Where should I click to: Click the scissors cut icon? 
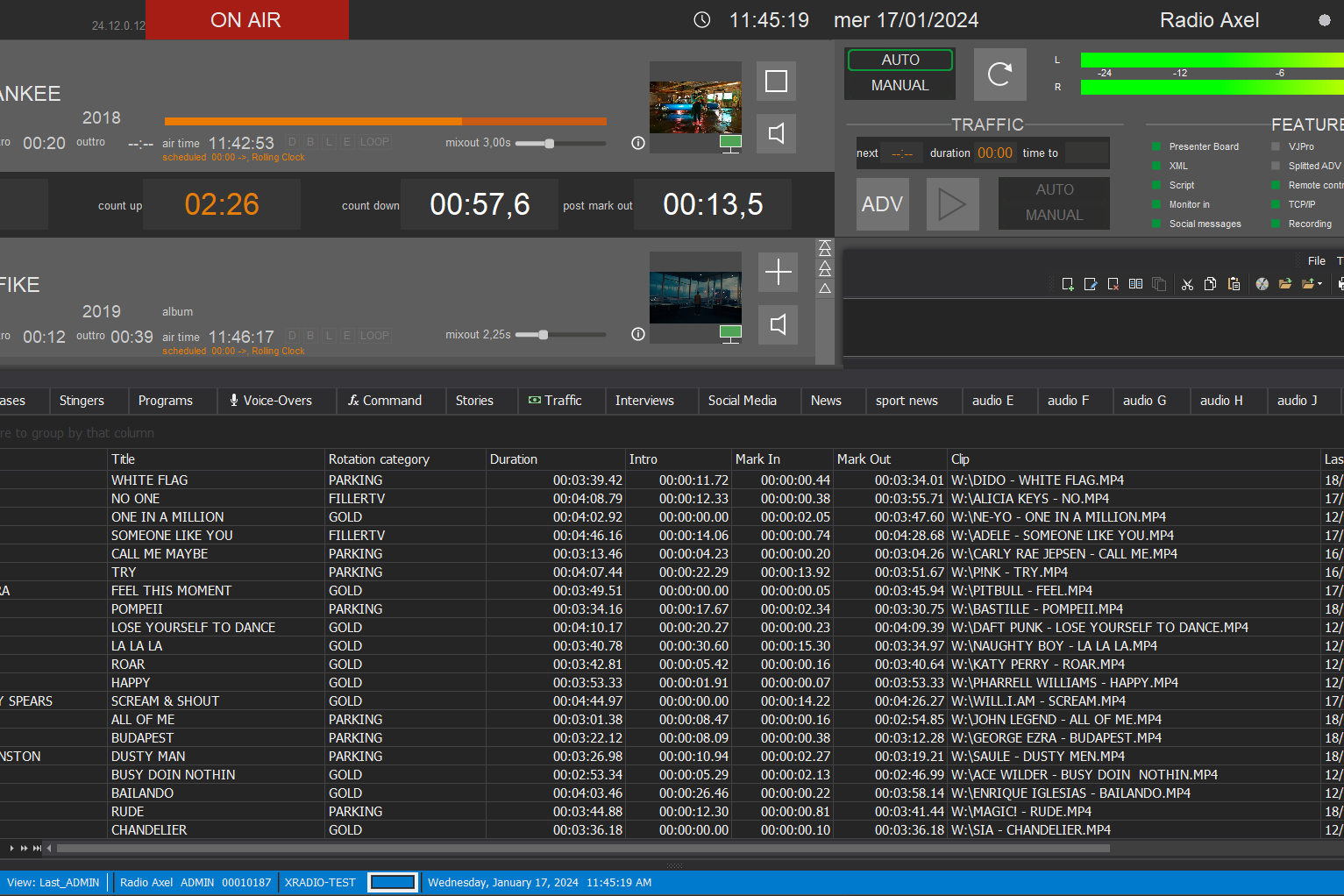(x=1187, y=284)
